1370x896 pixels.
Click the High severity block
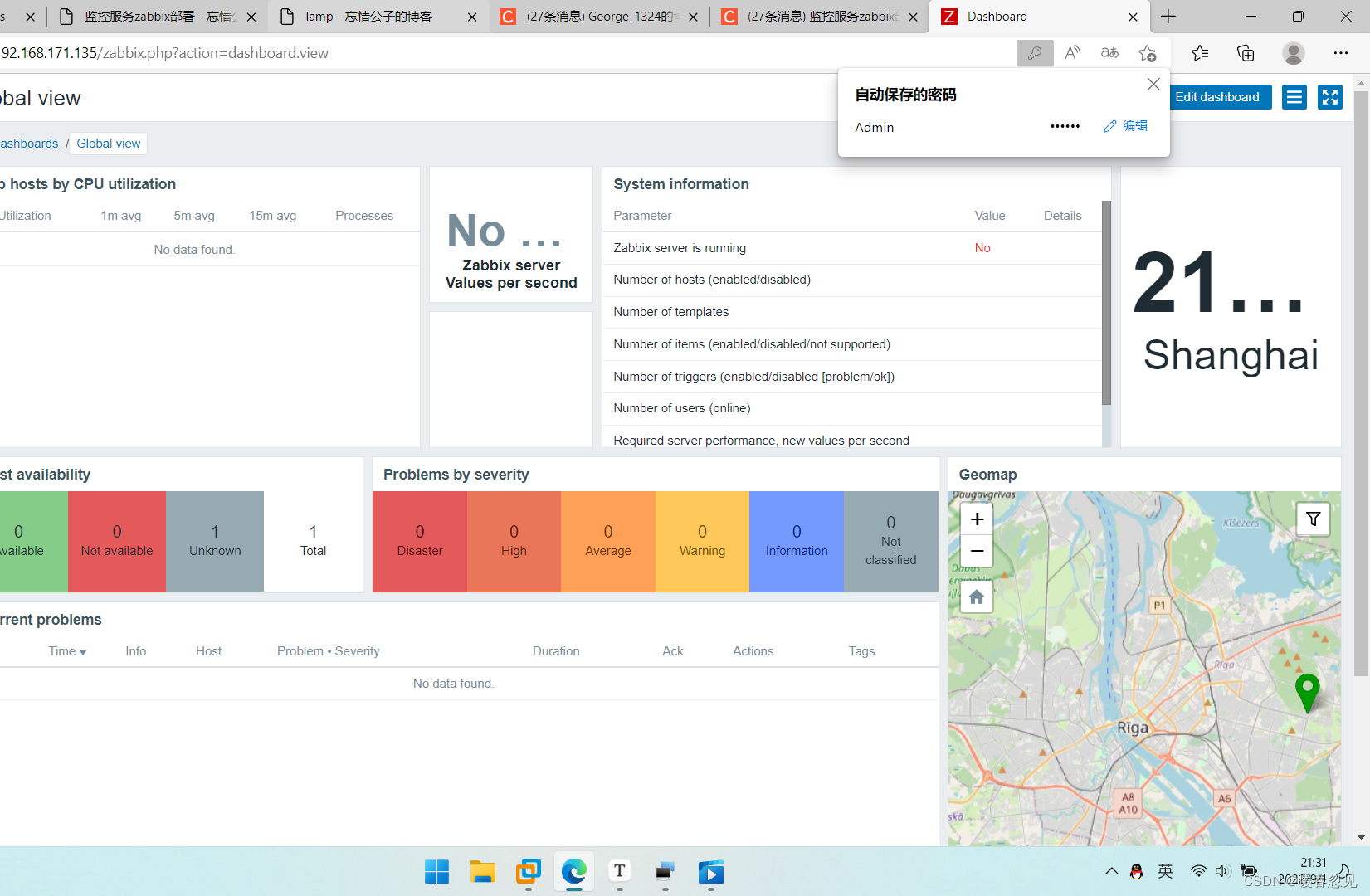514,541
